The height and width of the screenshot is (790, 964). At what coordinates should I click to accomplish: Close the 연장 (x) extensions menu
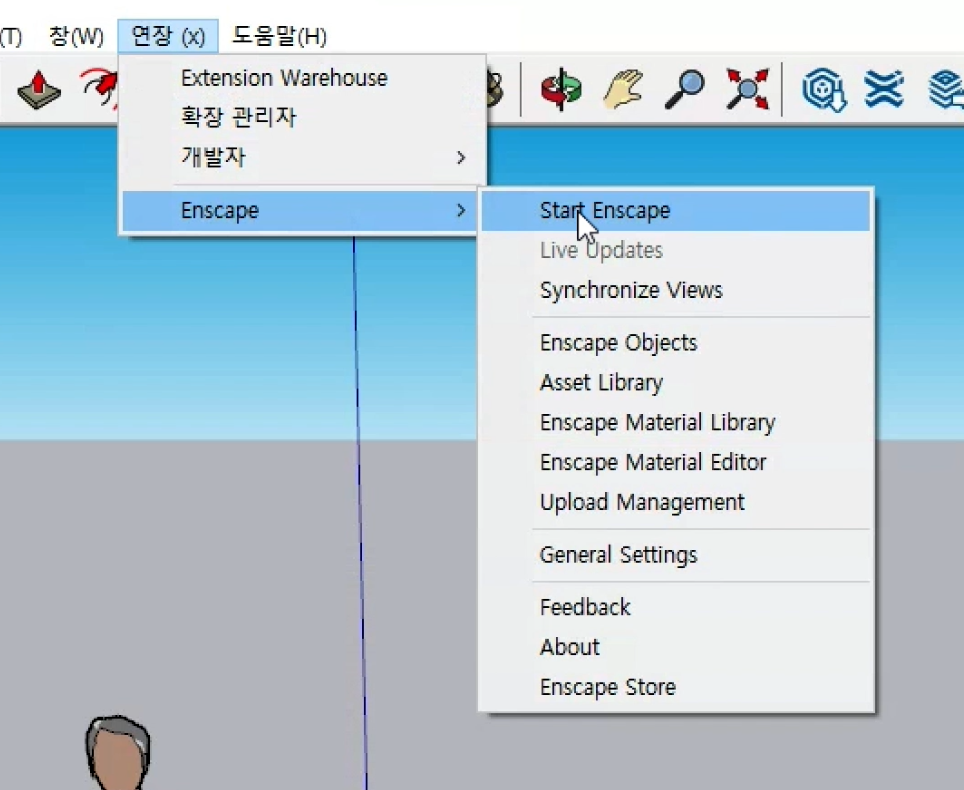[x=168, y=36]
